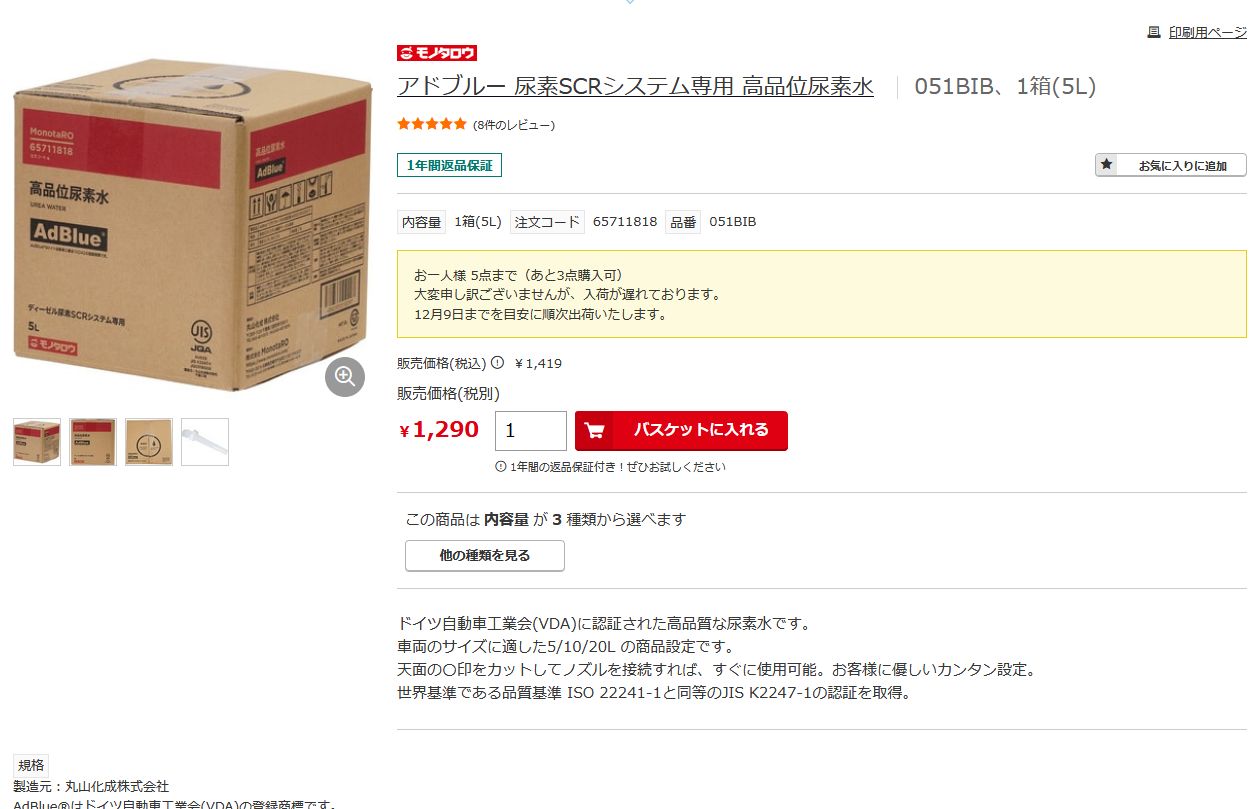Click the shopping cart icon in the red button
The width and height of the screenshot is (1253, 809).
point(594,430)
